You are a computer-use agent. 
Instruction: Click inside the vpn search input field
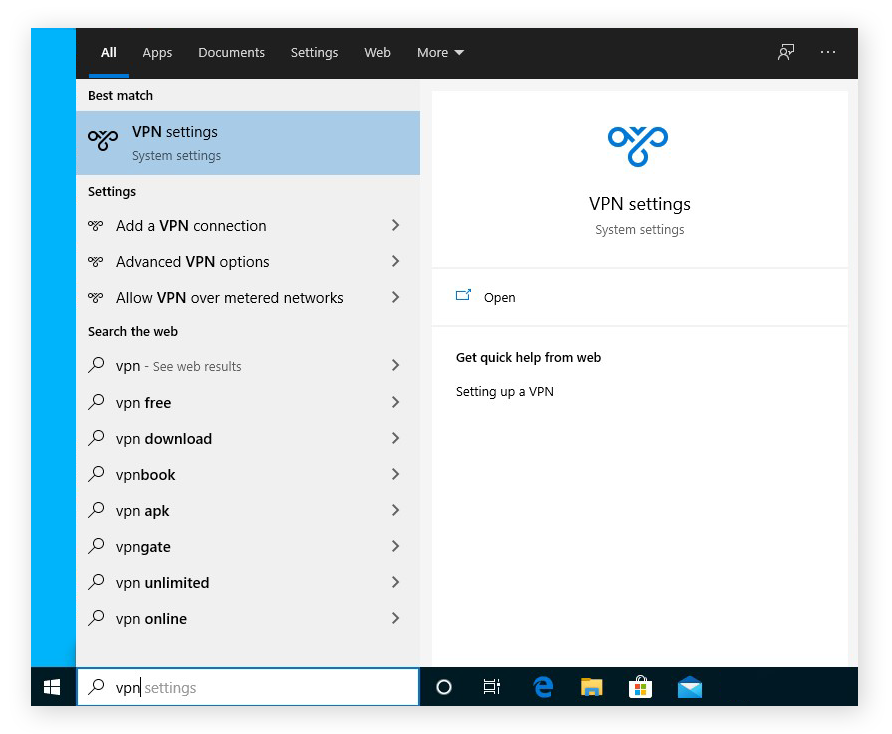[250, 687]
